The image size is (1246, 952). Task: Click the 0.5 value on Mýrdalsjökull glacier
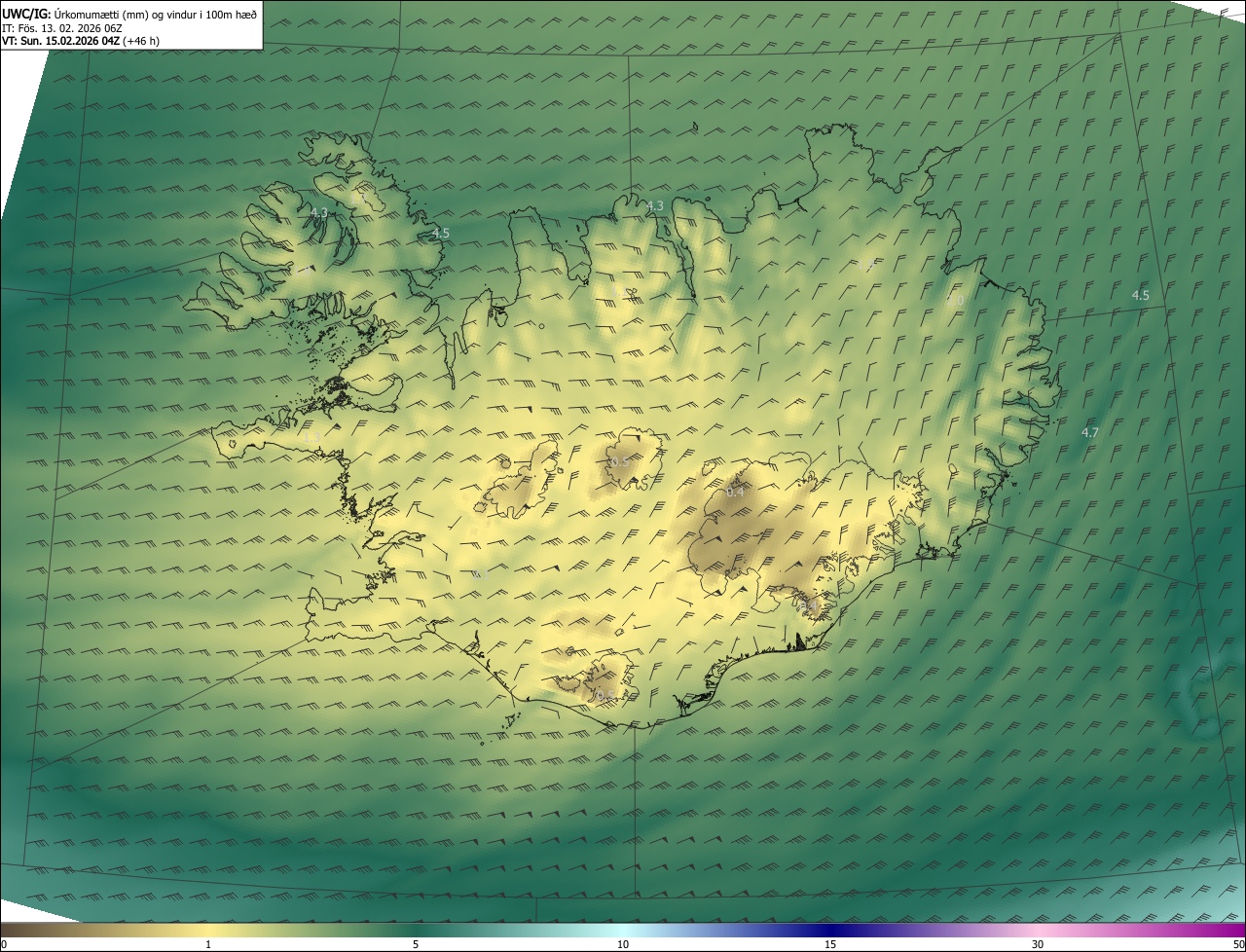pyautogui.click(x=604, y=695)
